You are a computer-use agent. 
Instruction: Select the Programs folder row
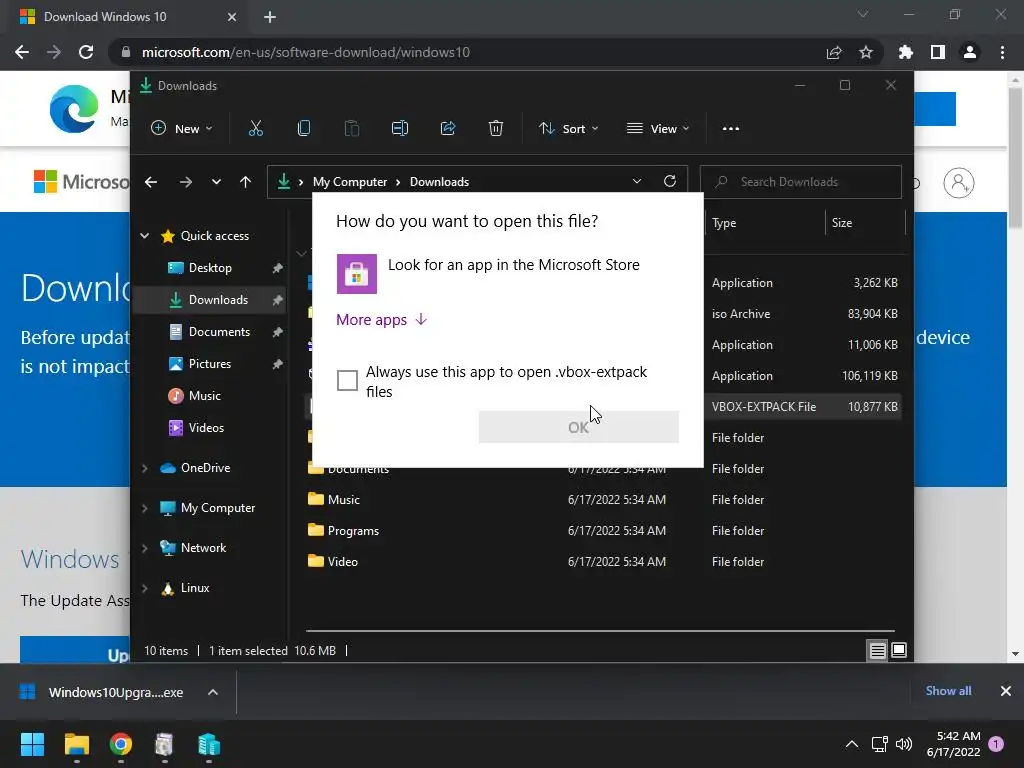point(604,531)
